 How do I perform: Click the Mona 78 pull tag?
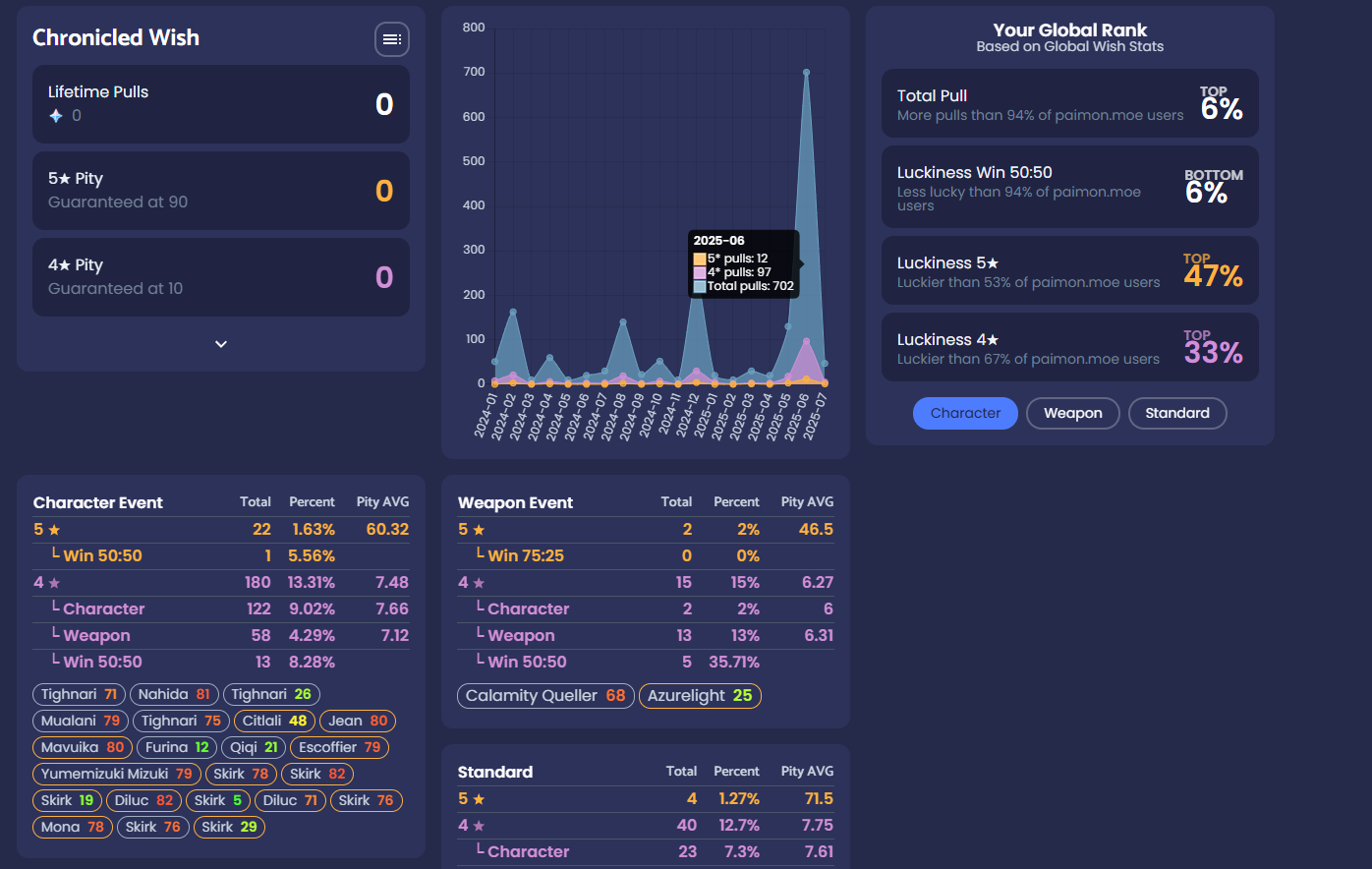click(73, 827)
